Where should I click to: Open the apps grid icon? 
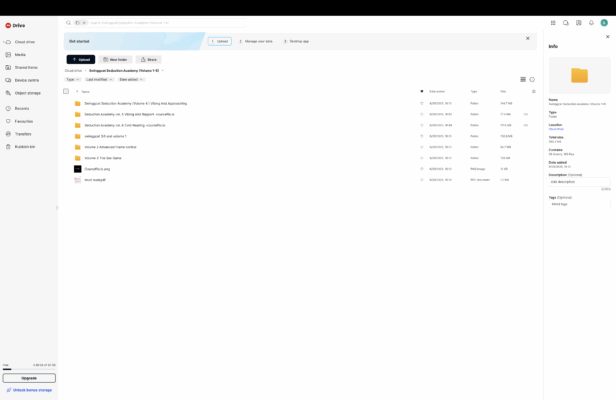553,22
